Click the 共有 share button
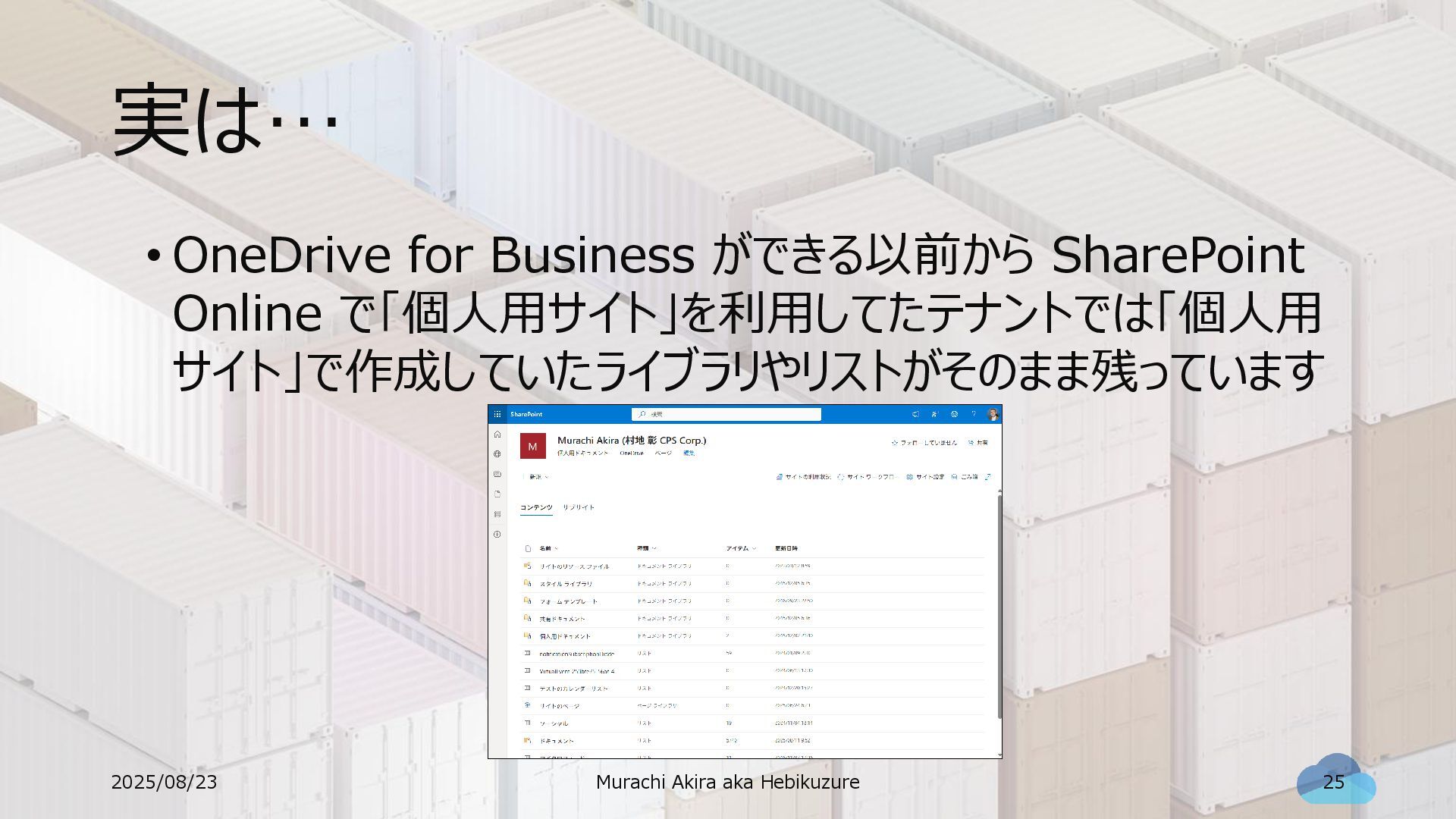Image resolution: width=1456 pixels, height=819 pixels. click(978, 442)
